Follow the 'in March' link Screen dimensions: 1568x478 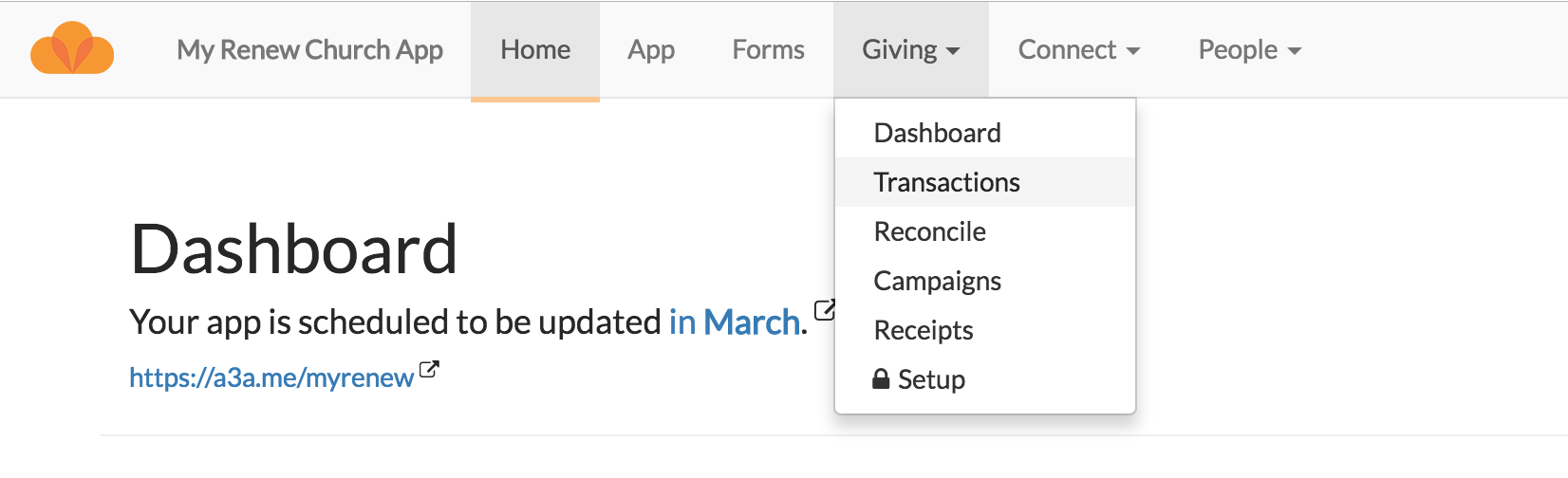point(735,322)
